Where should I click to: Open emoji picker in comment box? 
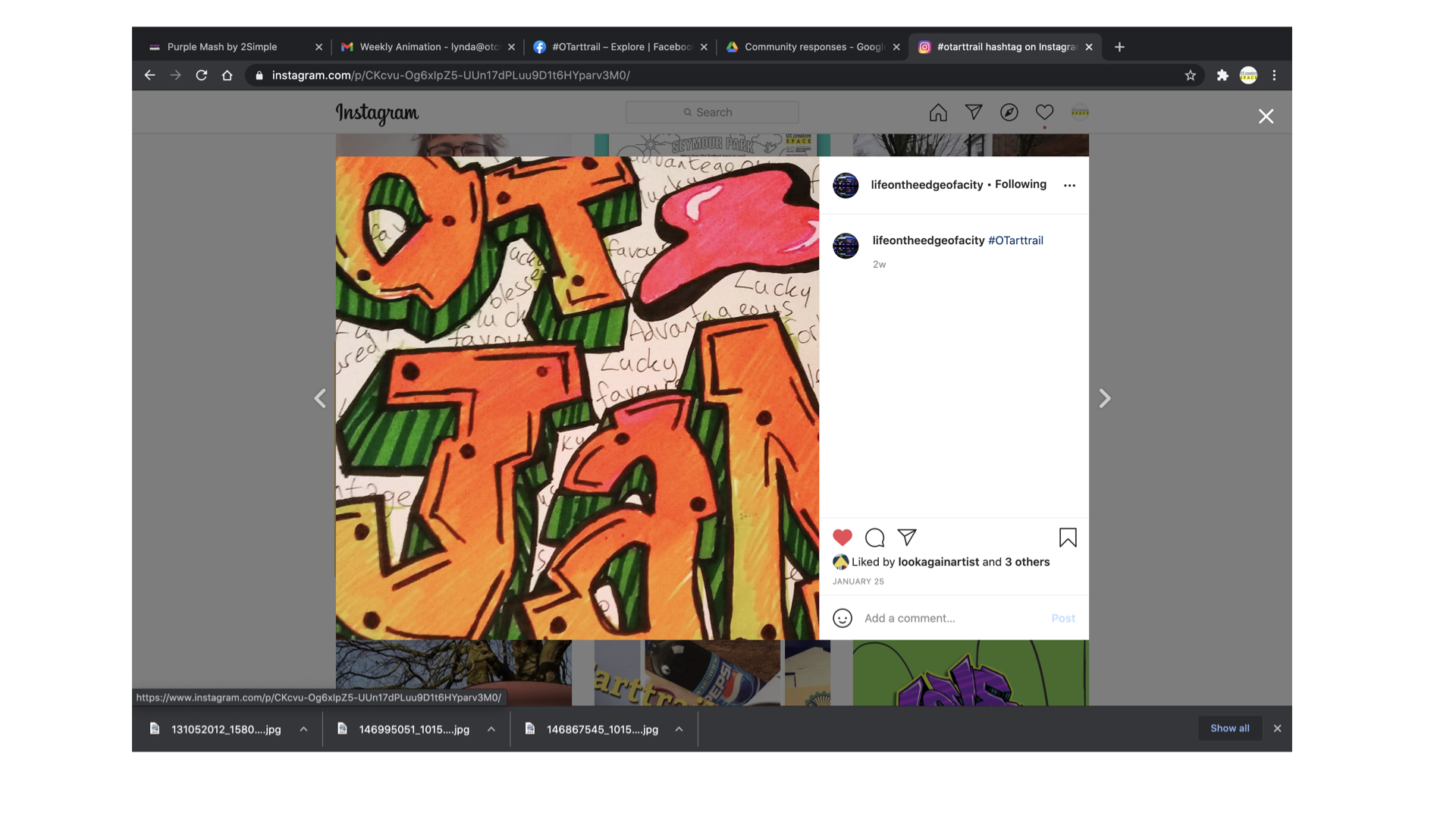[x=843, y=618]
